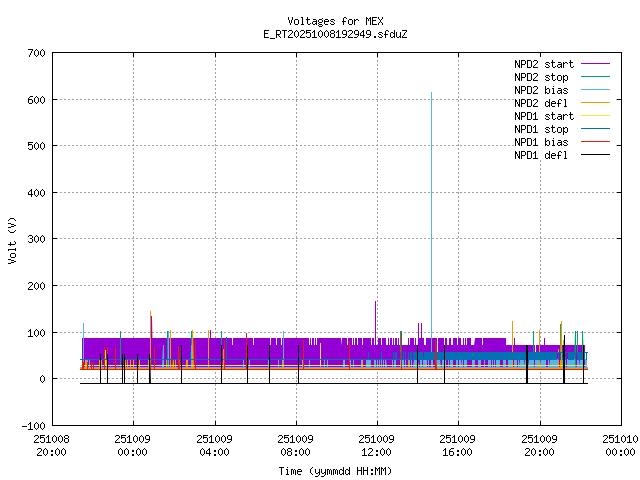Screen dimensions: 640x480
Task: Pick the NPD2 defl legend label
Action: click(x=541, y=102)
